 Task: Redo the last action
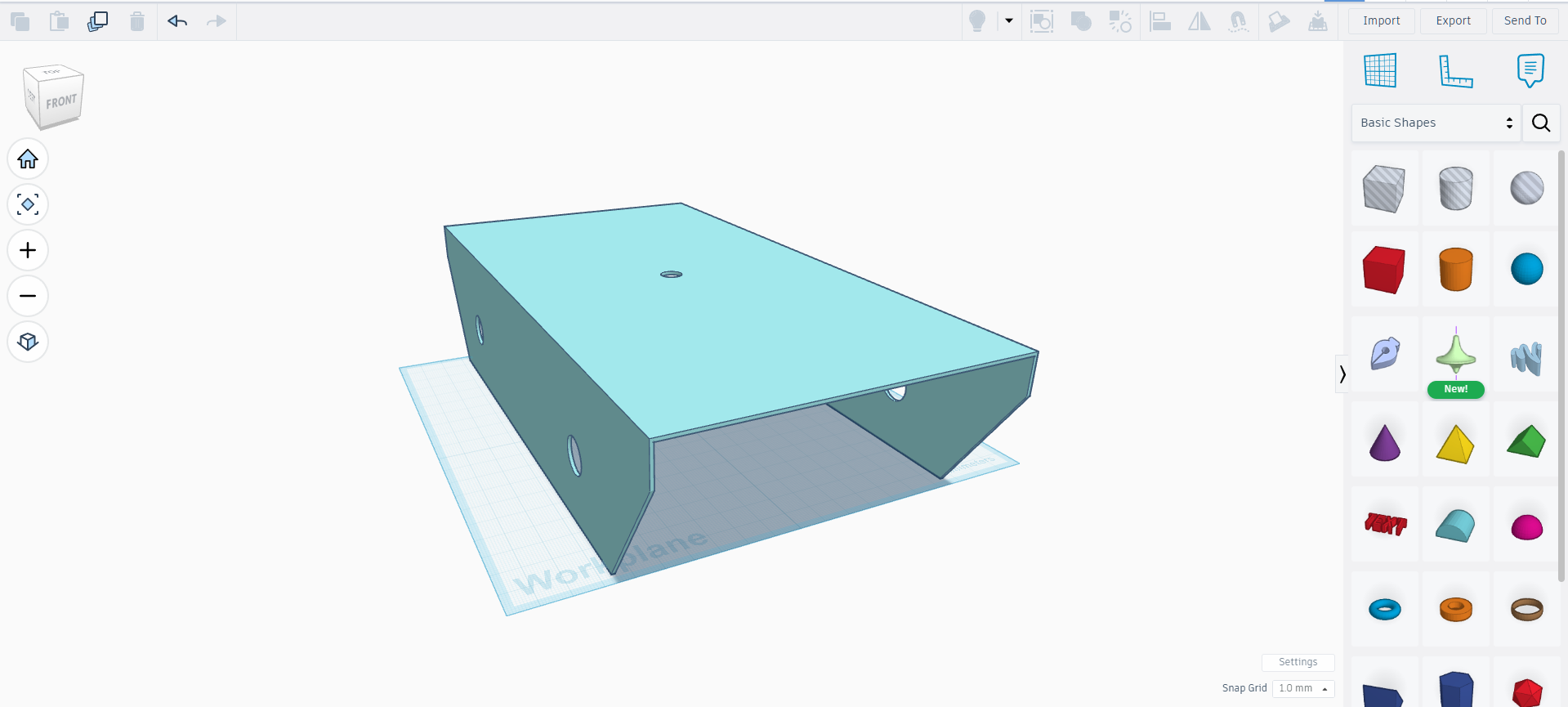tap(217, 21)
